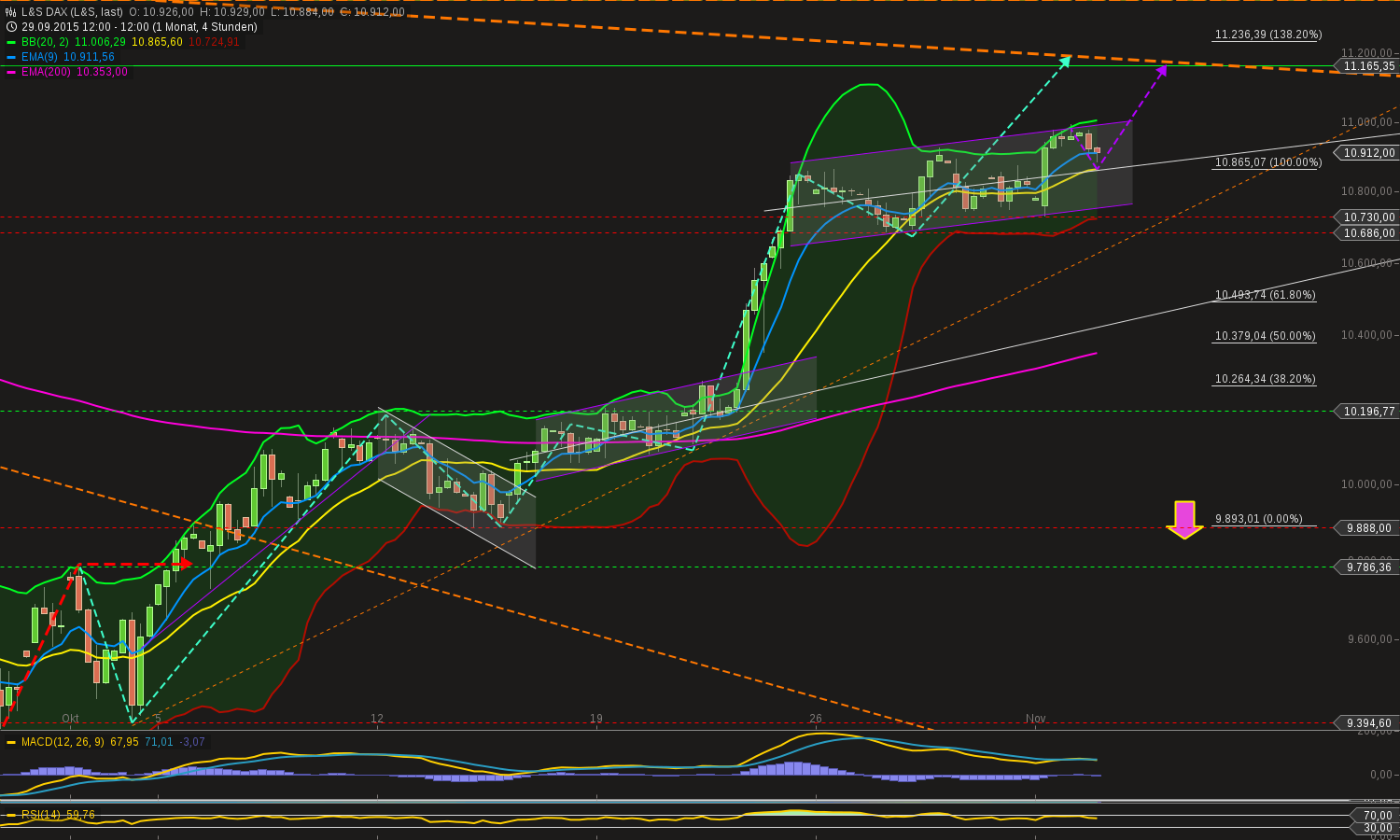Click the 10.730,00 price level tag
The image size is (1400, 840).
point(1366,217)
